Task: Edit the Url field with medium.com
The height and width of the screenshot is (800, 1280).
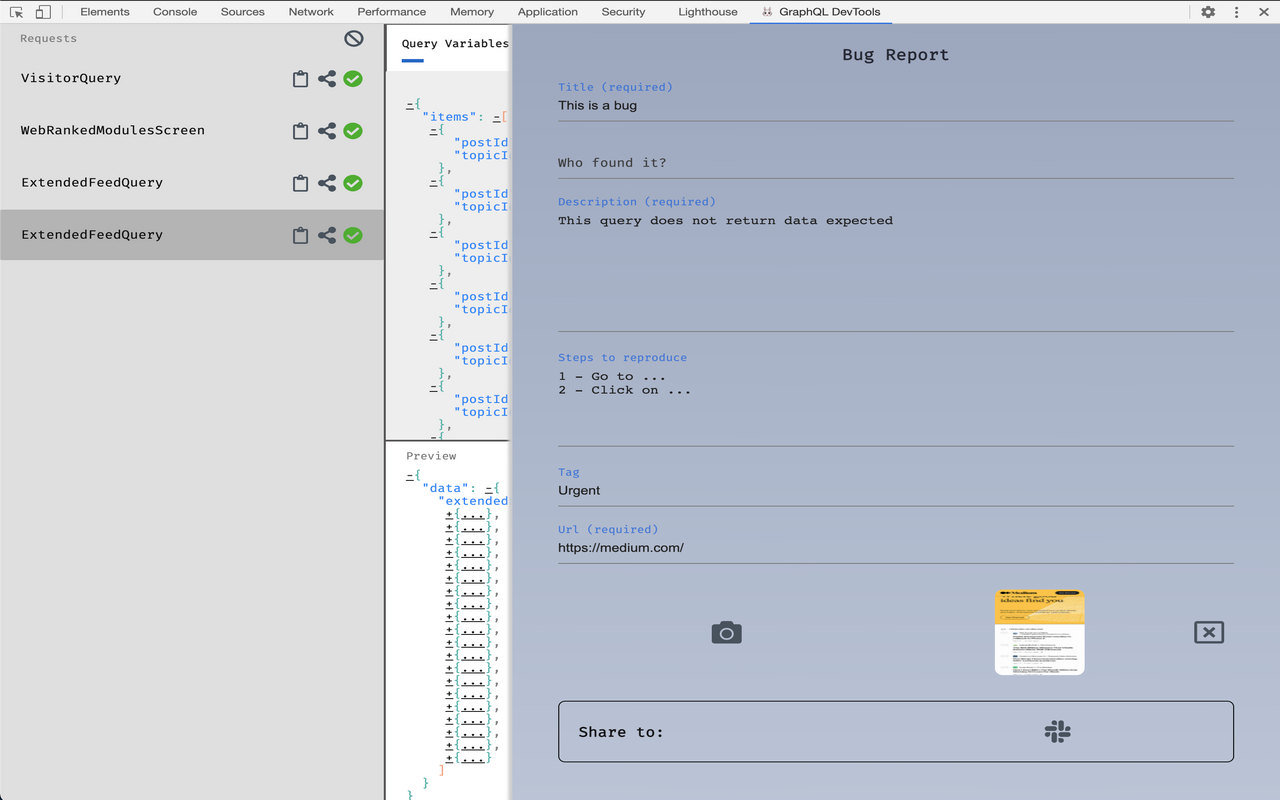Action: pyautogui.click(x=896, y=548)
